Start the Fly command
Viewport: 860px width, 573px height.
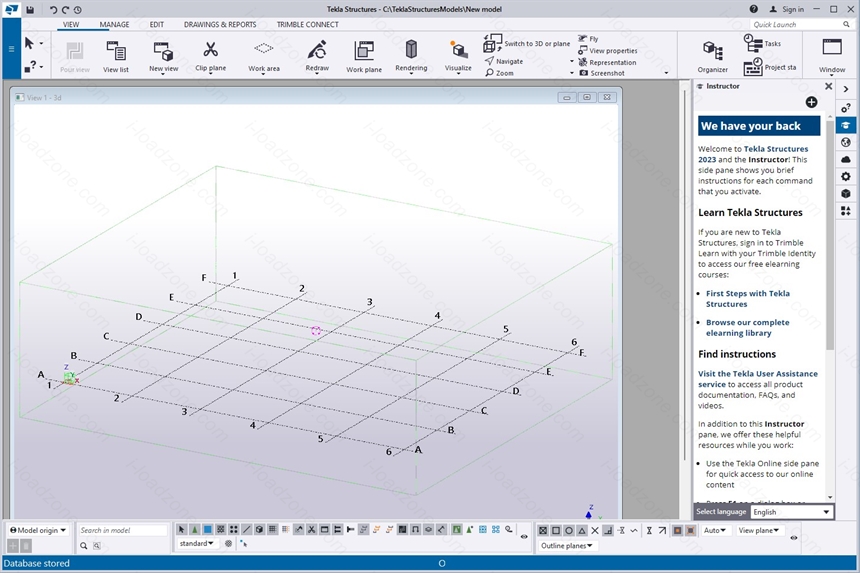tap(588, 39)
